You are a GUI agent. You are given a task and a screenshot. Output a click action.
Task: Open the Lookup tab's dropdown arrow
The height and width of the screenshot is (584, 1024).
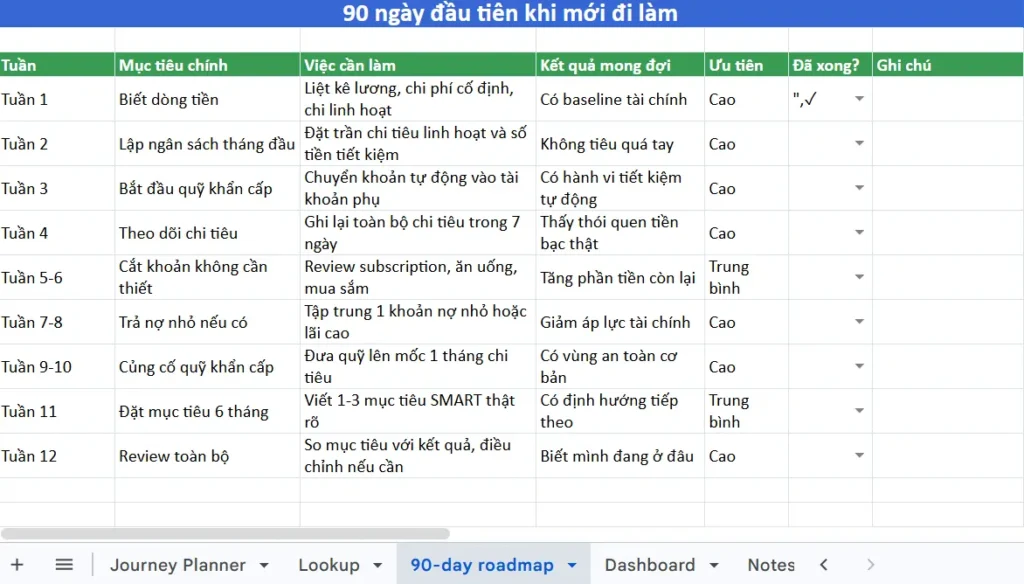(376, 565)
